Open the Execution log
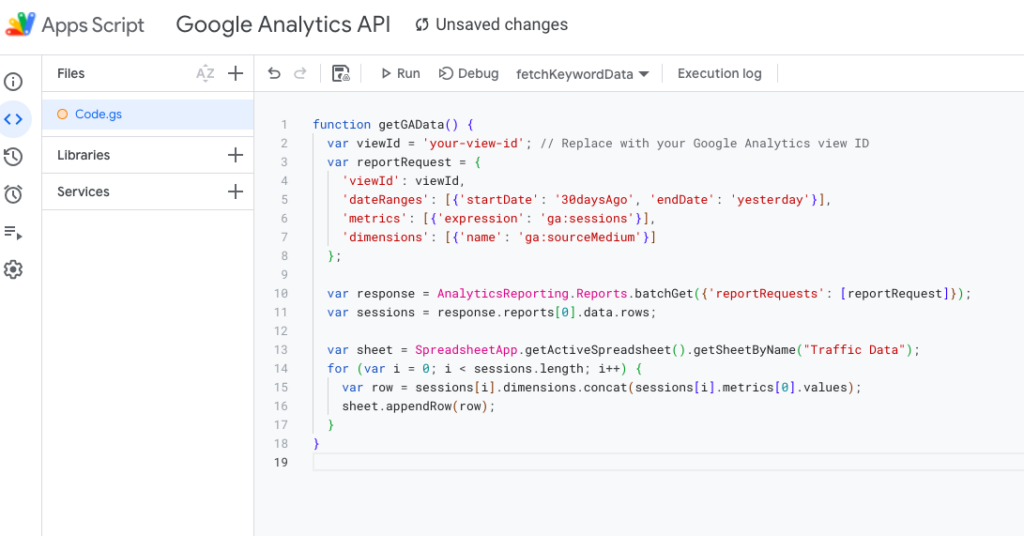 click(x=719, y=74)
